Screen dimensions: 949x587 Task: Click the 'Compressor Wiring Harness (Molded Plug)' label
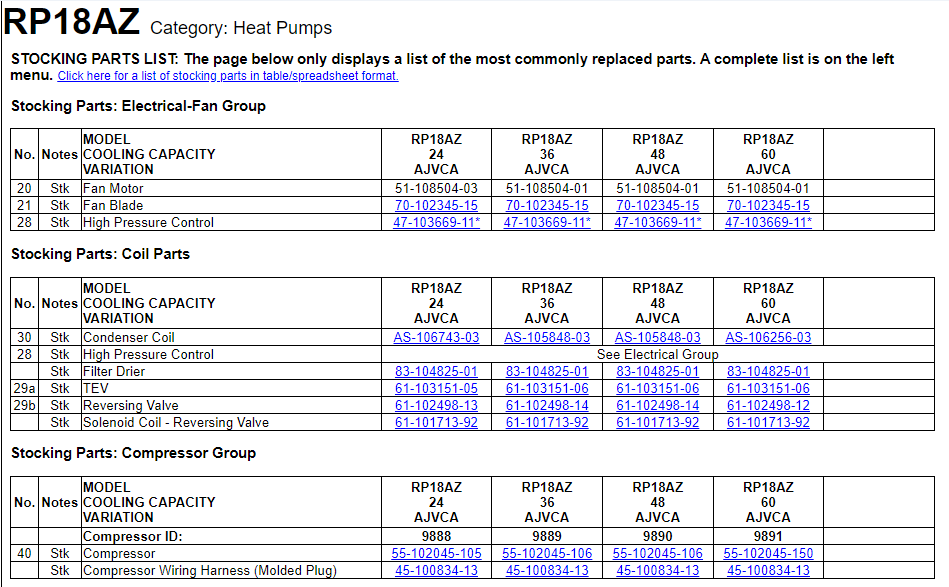point(209,570)
